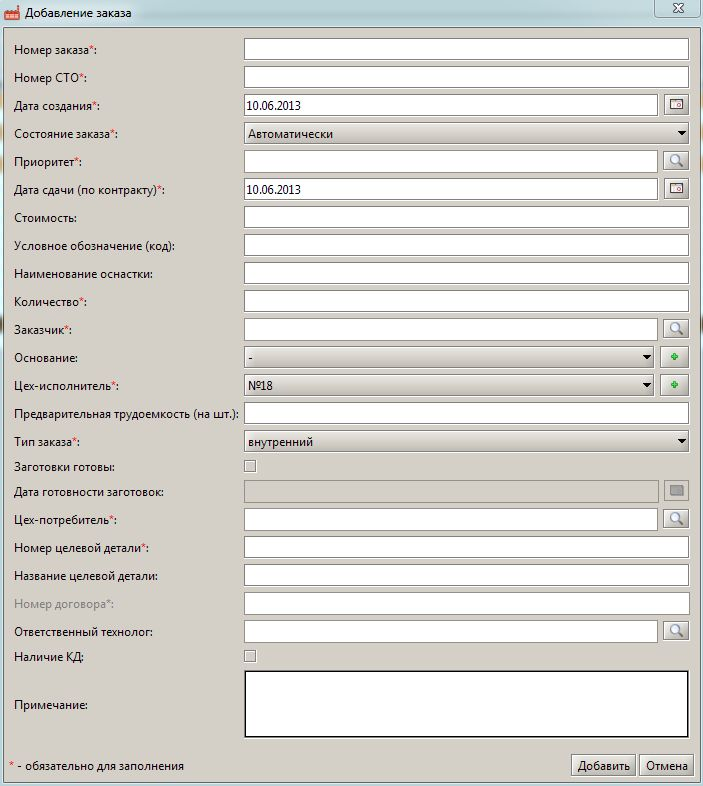
Task: Focus the Наименование оснастки input field
Action: pos(466,274)
